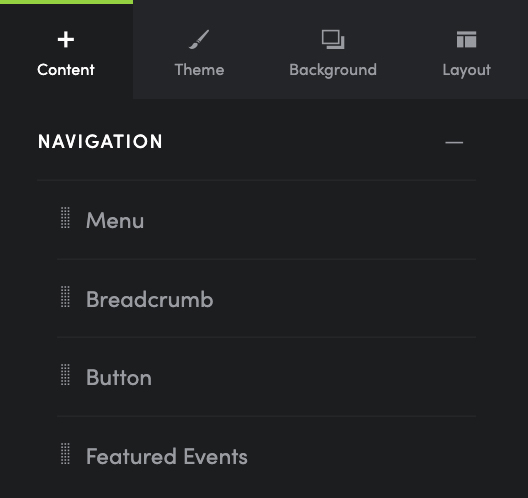The width and height of the screenshot is (528, 498).
Task: Click the paintbrush Theme icon
Action: [x=199, y=39]
